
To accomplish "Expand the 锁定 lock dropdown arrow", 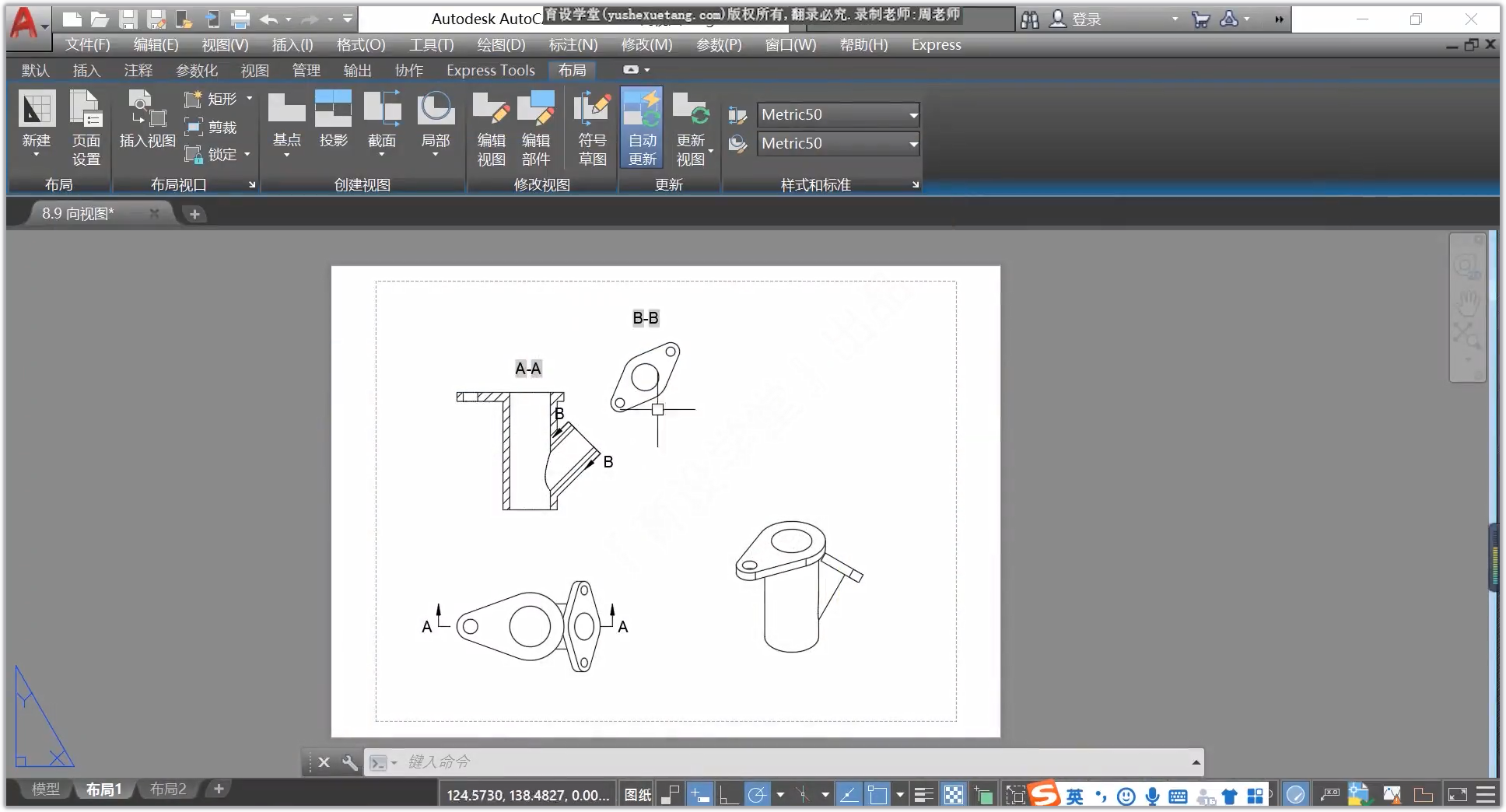I will click(247, 154).
